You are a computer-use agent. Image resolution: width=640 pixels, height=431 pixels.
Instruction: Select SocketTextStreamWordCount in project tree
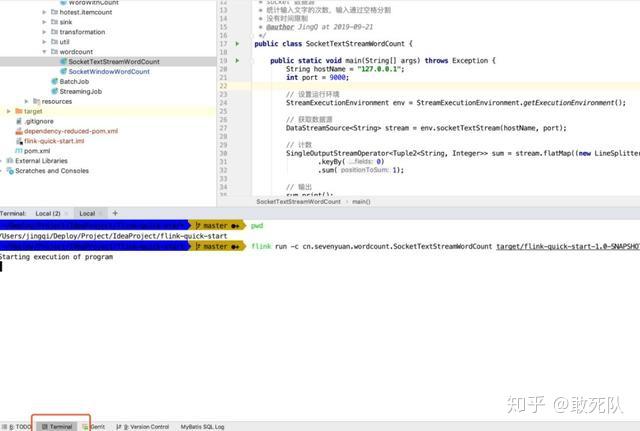[114, 62]
